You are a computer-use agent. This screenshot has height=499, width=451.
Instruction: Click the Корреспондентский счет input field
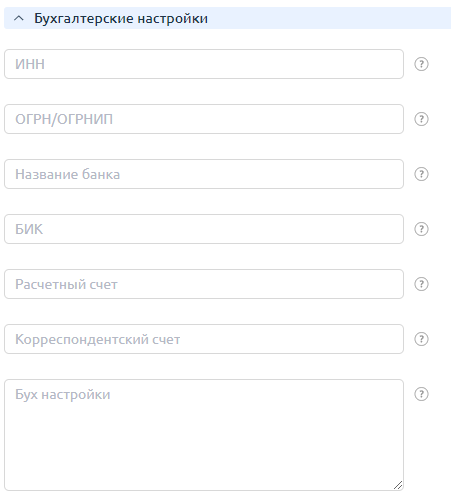click(204, 339)
